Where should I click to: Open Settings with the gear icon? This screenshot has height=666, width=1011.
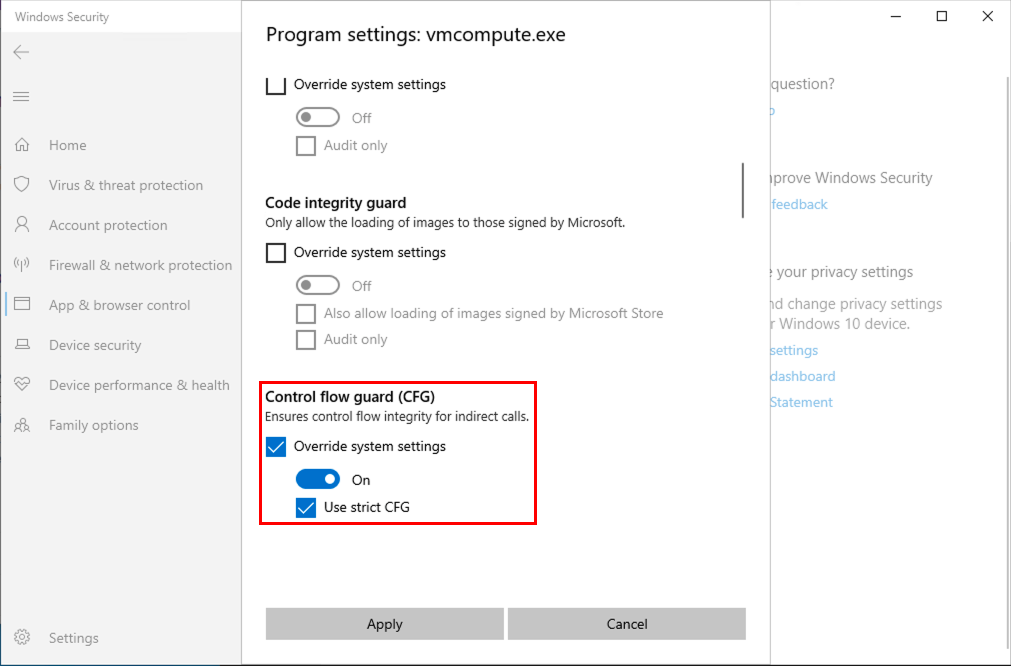pyautogui.click(x=22, y=638)
